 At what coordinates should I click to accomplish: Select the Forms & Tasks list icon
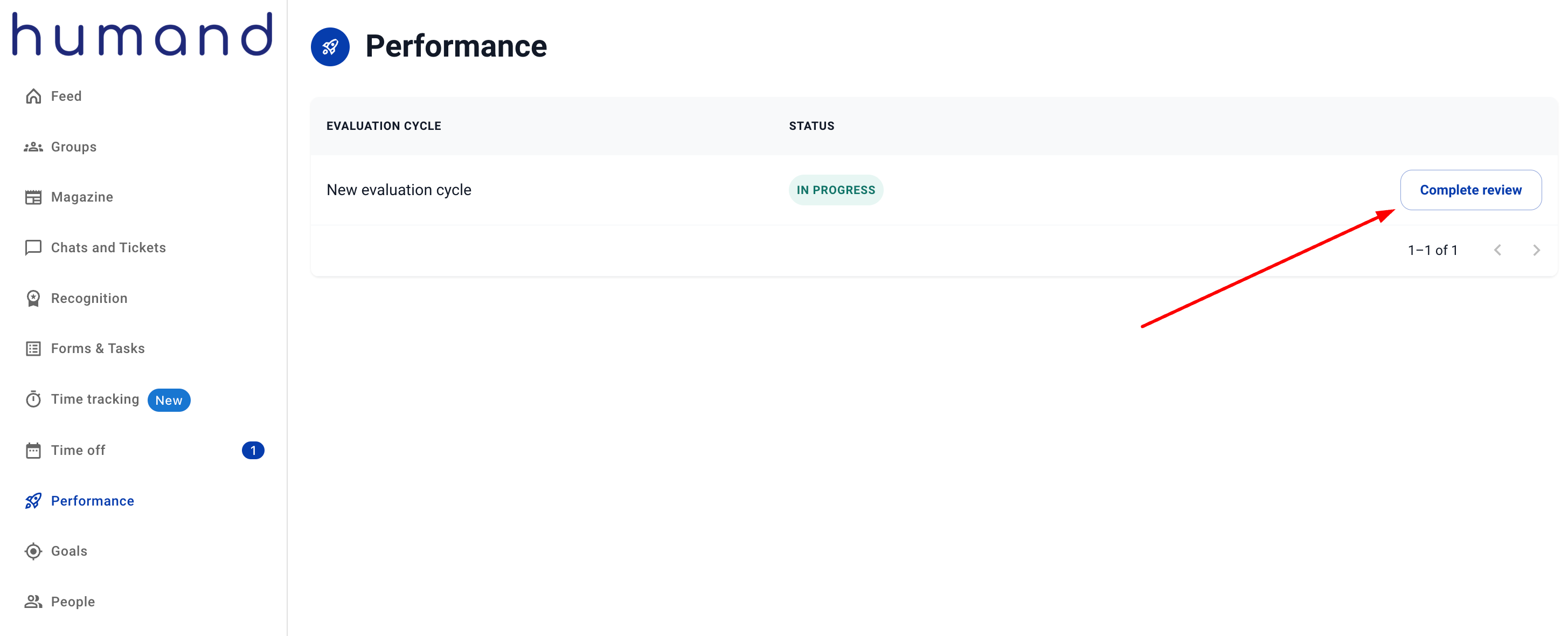coord(33,349)
